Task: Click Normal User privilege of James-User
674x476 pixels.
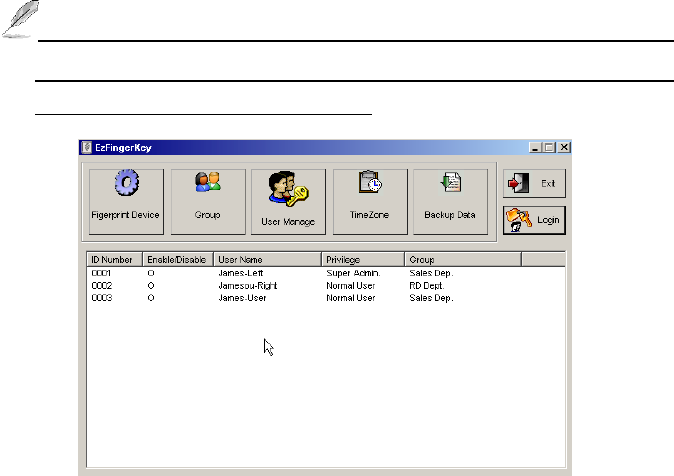Action: coord(351,298)
